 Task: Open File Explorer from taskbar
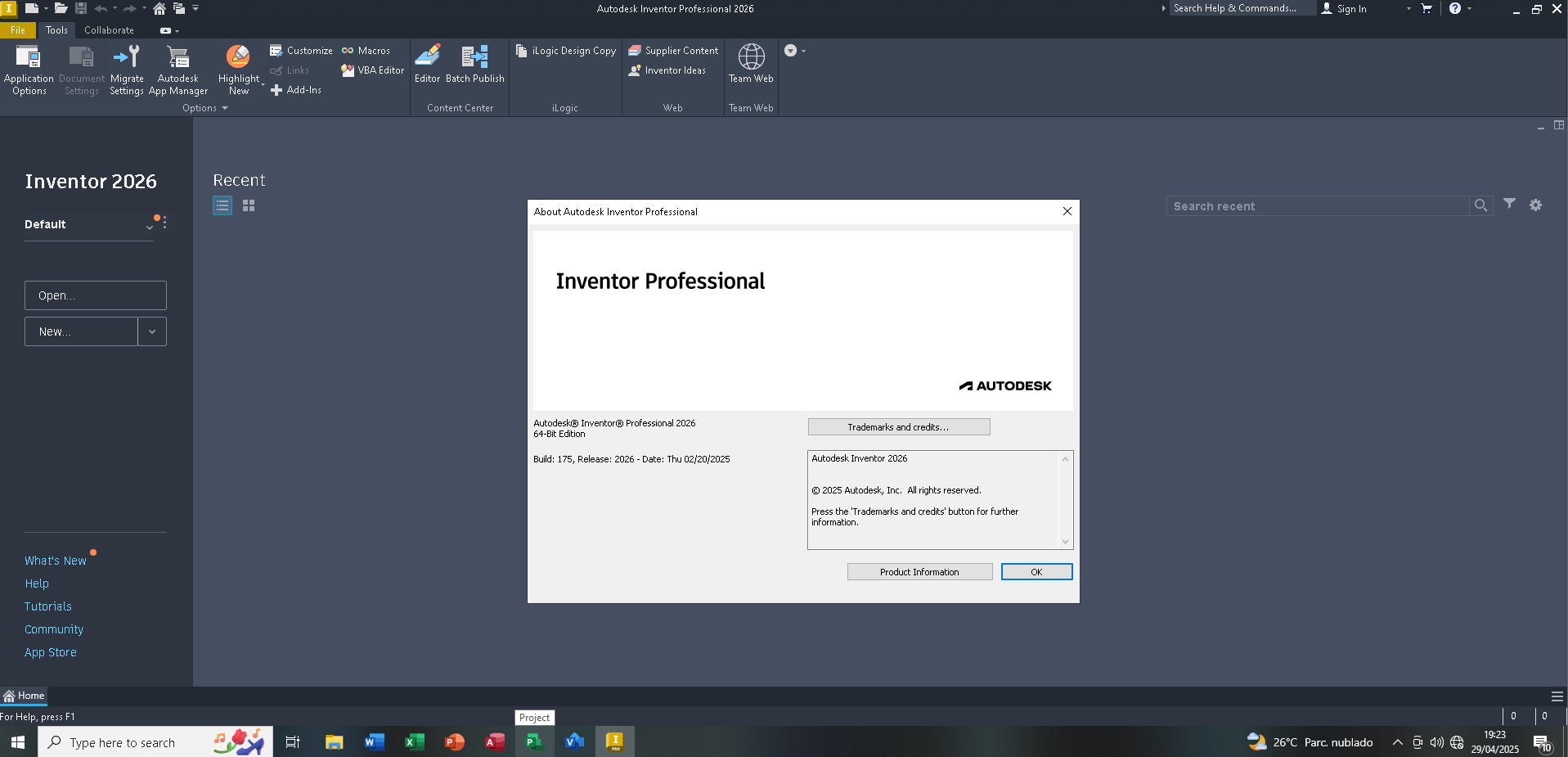[x=334, y=742]
